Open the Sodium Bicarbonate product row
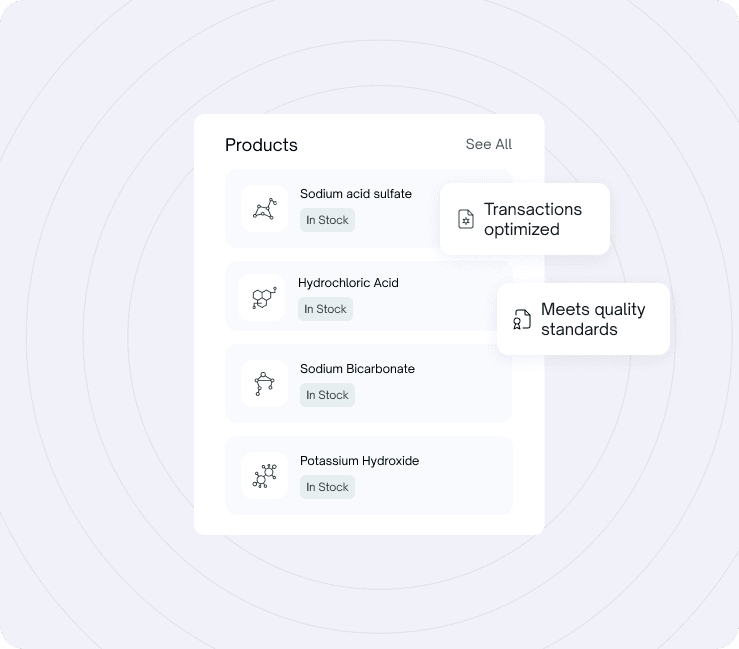 (x=369, y=384)
